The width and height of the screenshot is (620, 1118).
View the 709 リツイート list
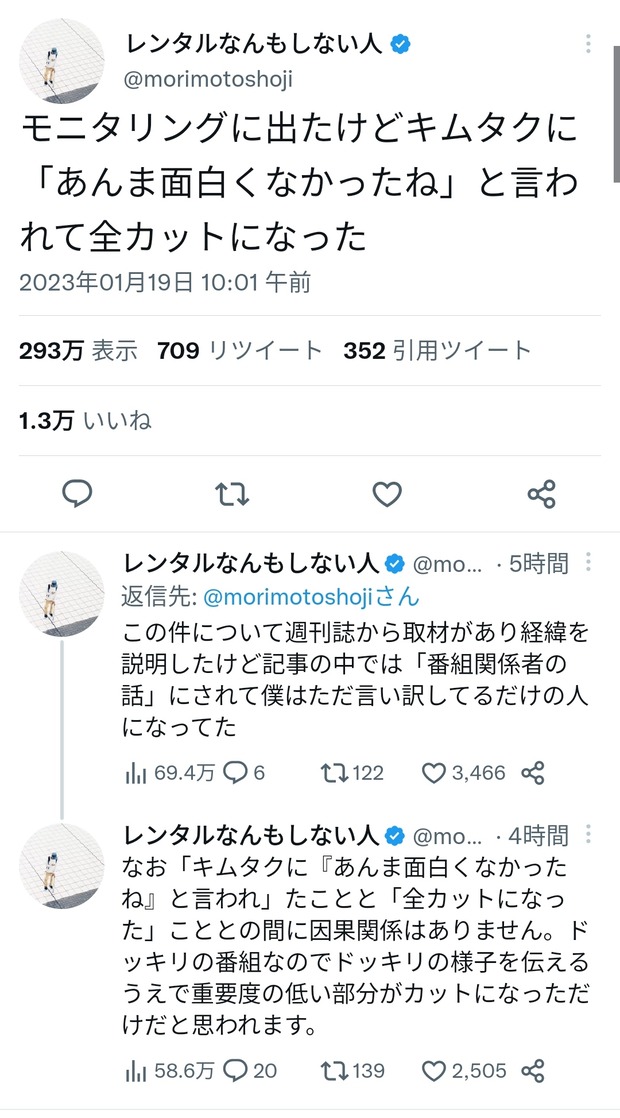tap(240, 351)
